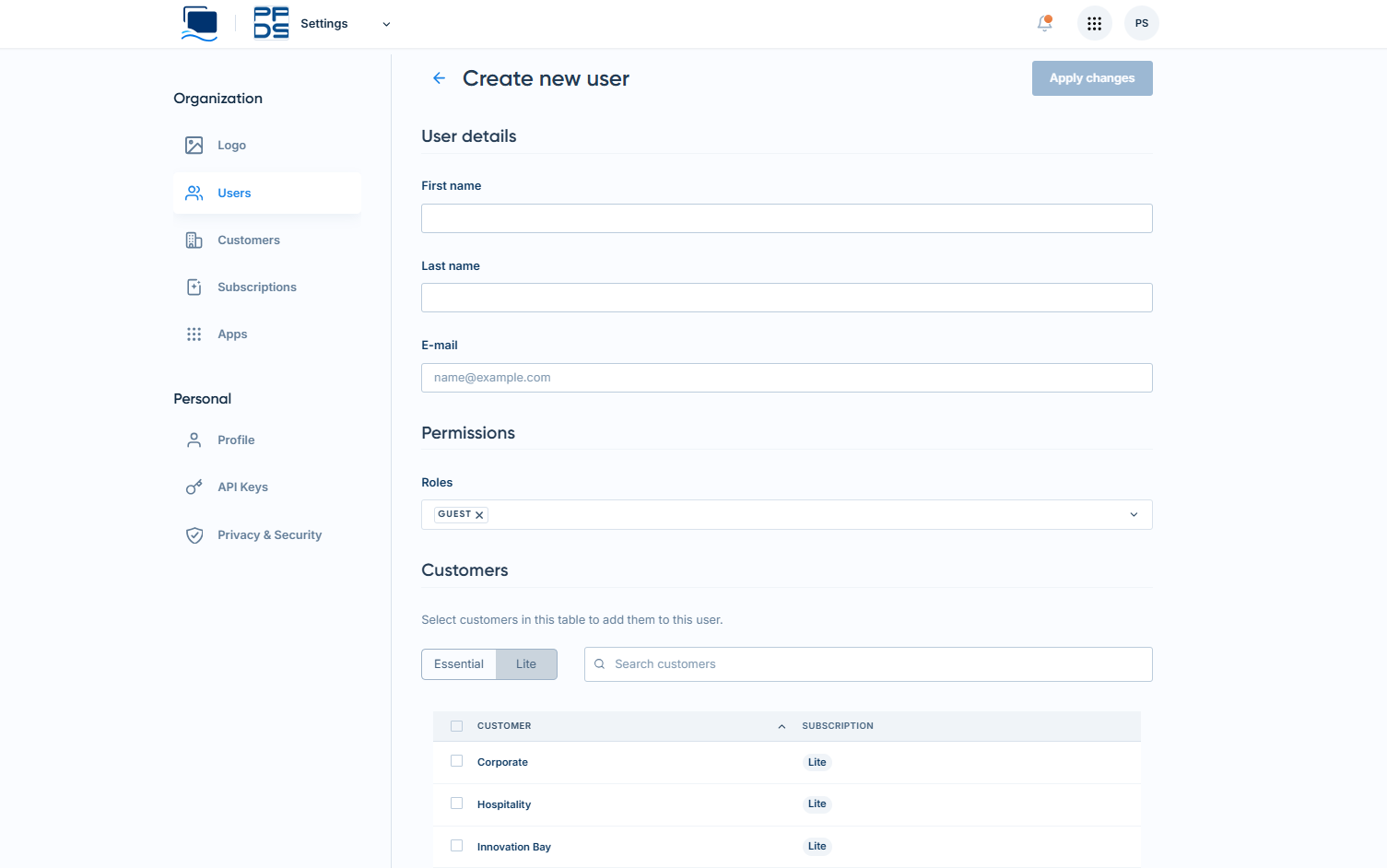Click the Customers building icon

tap(194, 240)
